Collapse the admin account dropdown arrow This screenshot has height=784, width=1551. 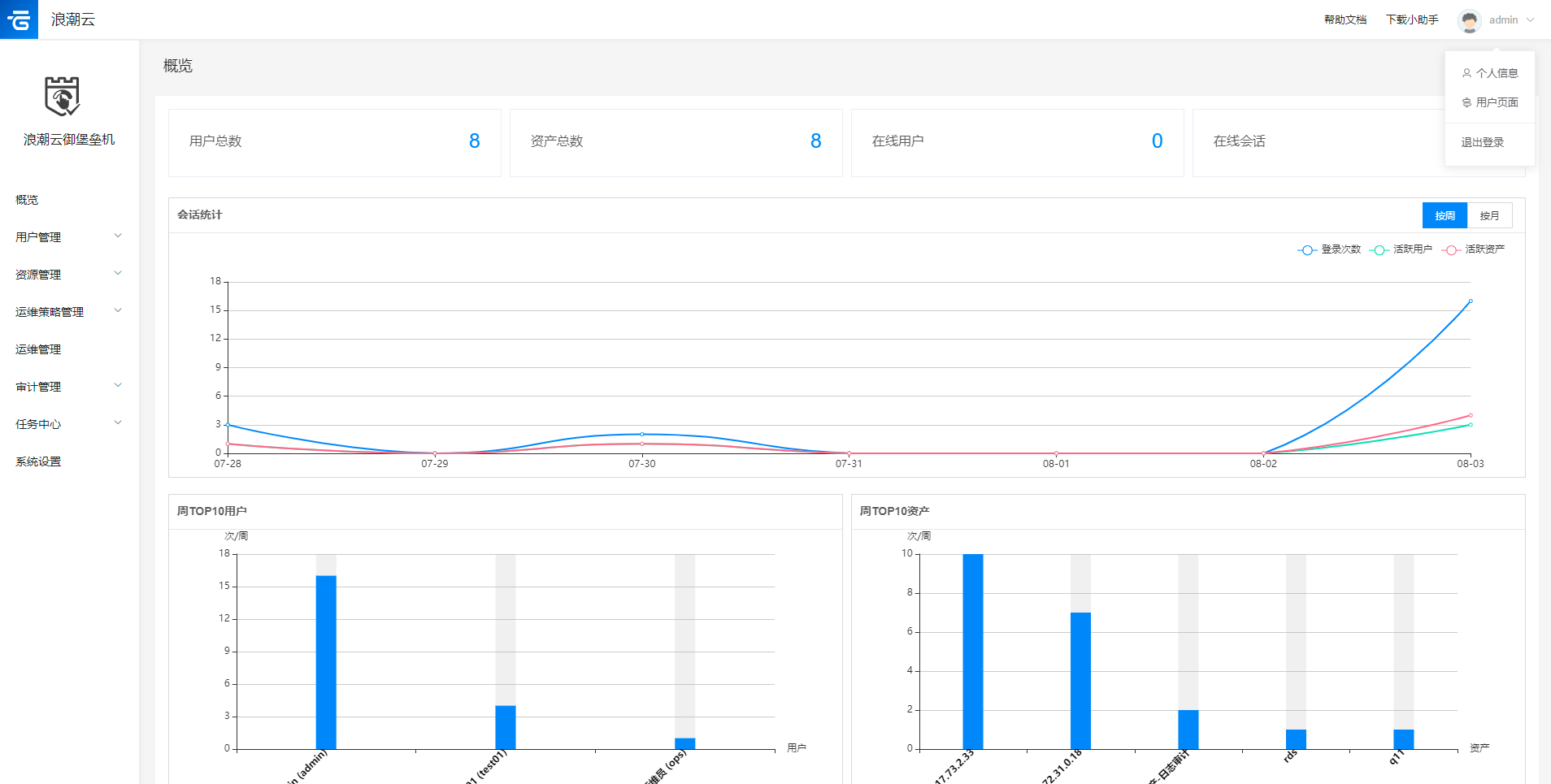pos(1531,20)
